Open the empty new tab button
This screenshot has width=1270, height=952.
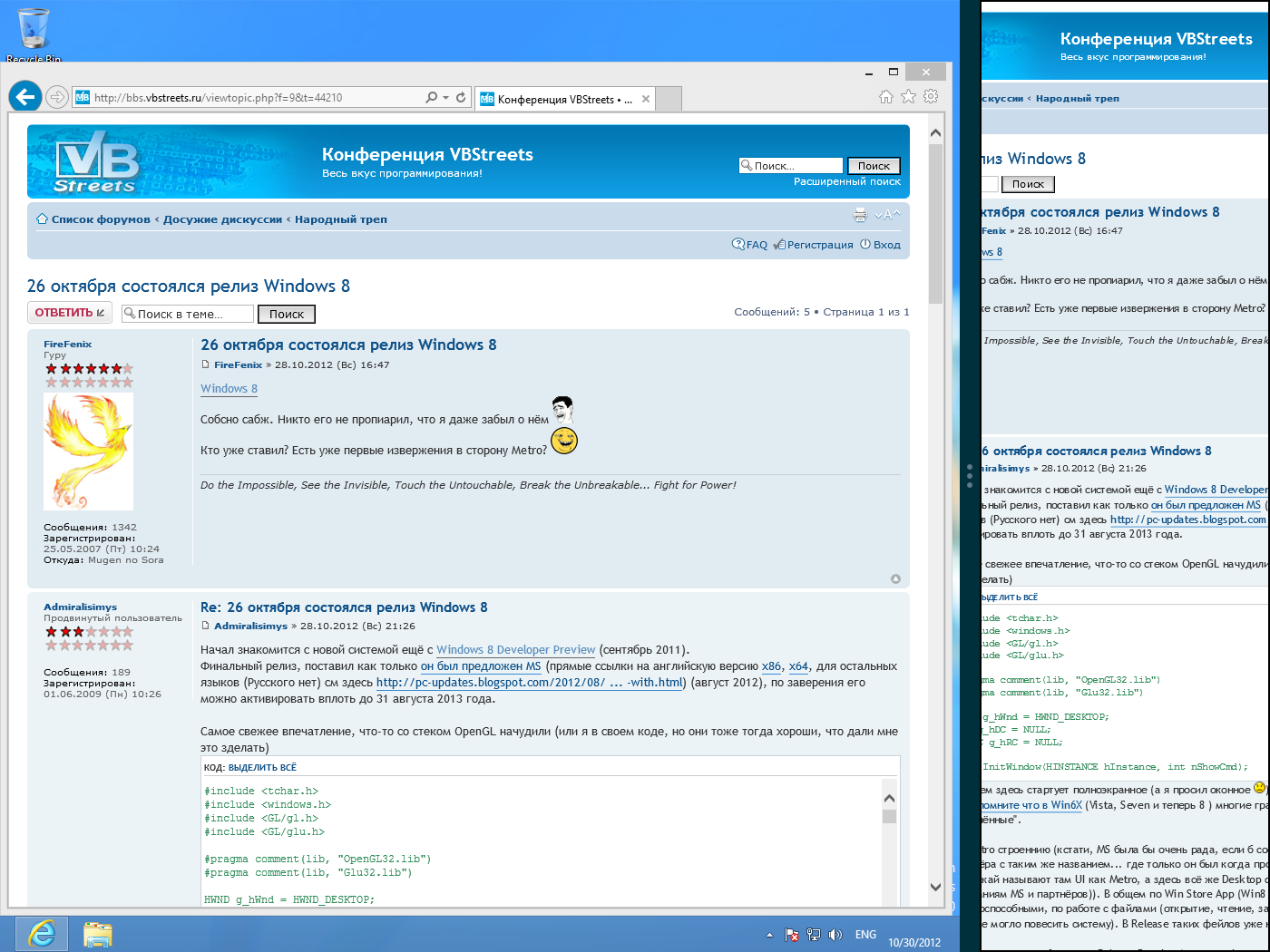point(669,99)
